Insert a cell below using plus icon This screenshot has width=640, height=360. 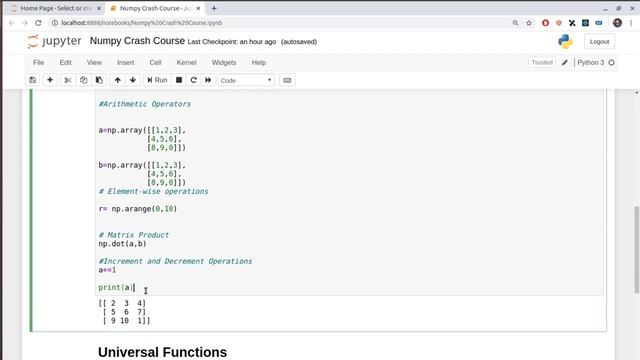[x=50, y=80]
